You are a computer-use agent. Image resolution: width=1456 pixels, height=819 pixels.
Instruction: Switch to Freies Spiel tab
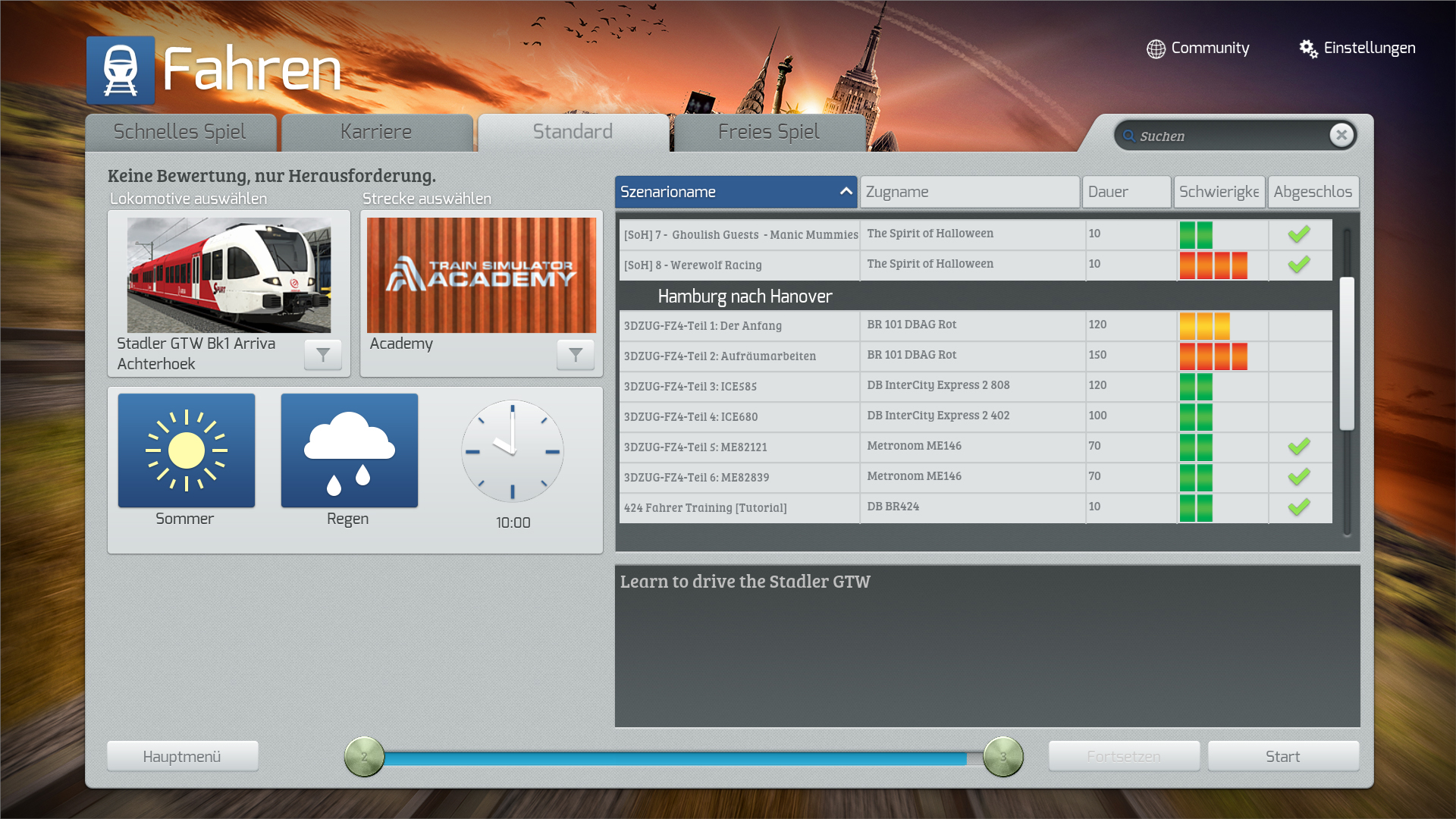(x=768, y=132)
